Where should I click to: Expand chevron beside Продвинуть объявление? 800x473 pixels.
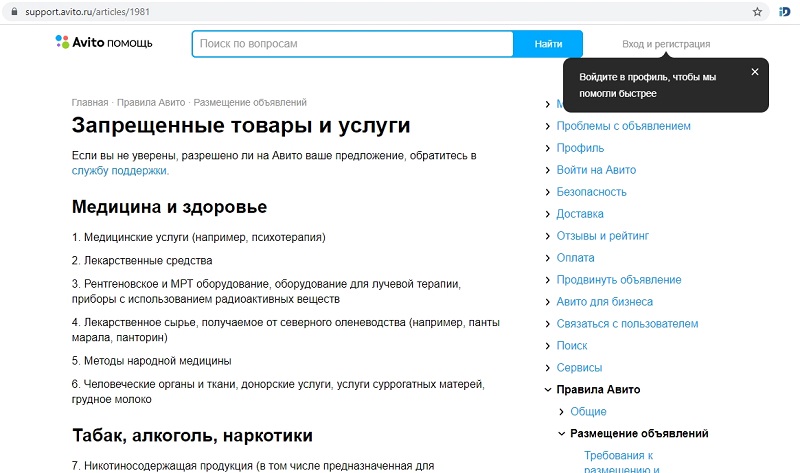547,280
